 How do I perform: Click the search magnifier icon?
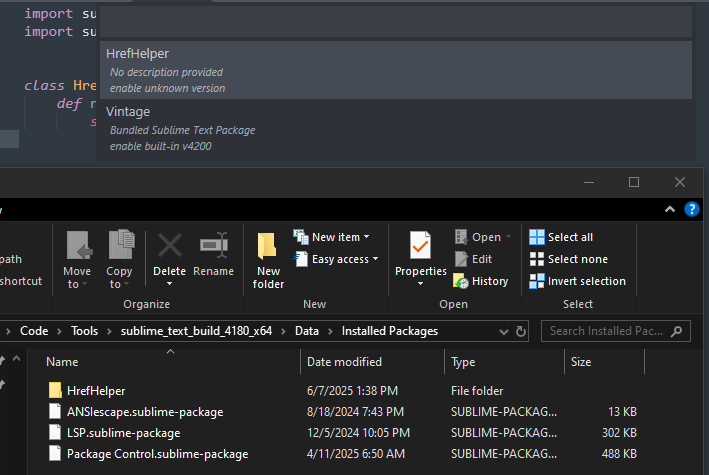[676, 331]
